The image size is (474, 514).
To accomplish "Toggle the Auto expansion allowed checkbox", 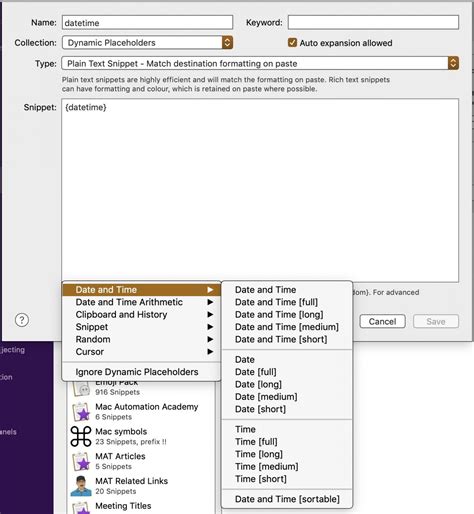I will pos(292,43).
